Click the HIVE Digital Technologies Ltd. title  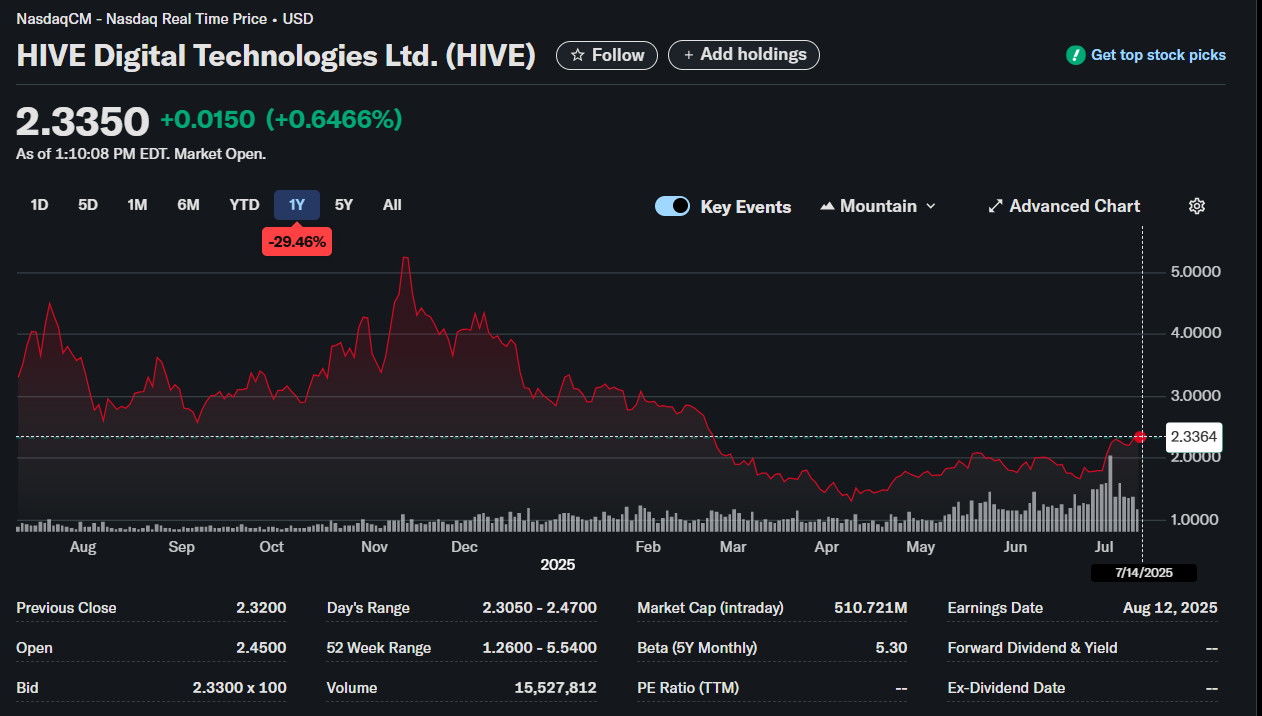pyautogui.click(x=276, y=56)
